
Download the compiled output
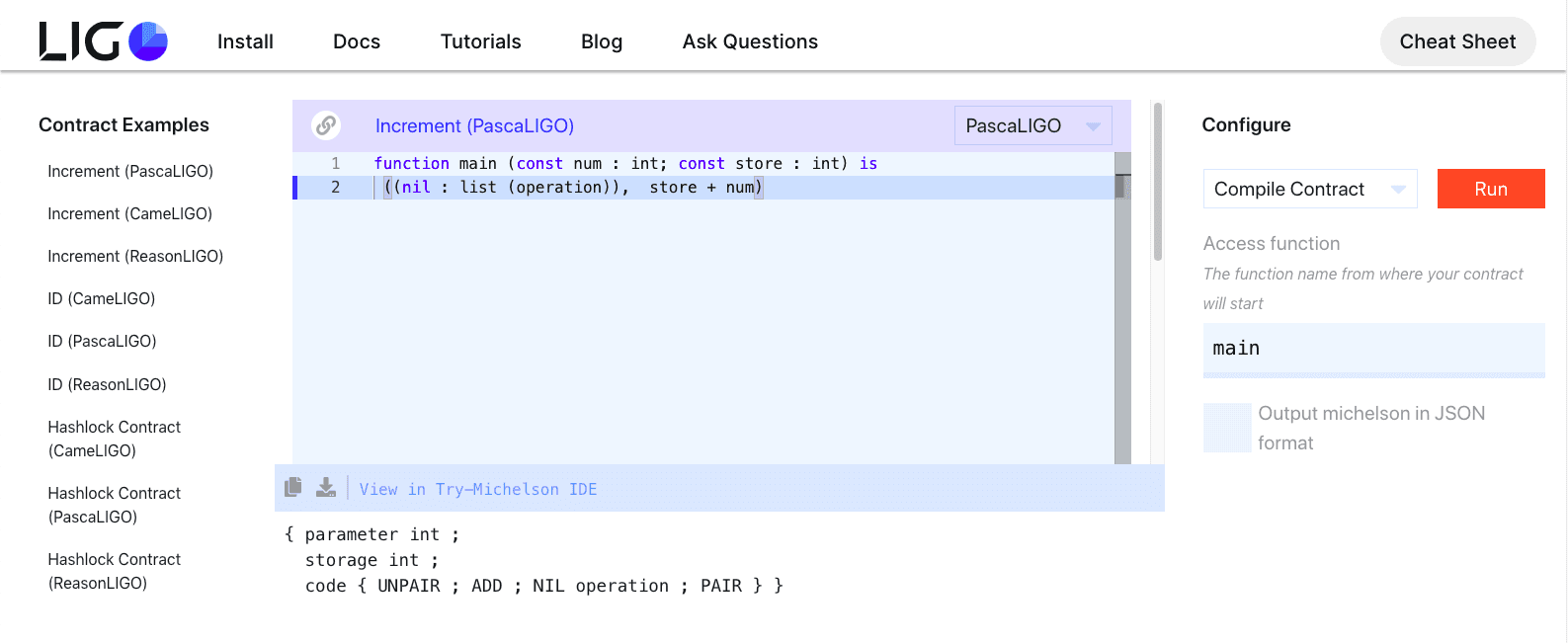point(326,487)
